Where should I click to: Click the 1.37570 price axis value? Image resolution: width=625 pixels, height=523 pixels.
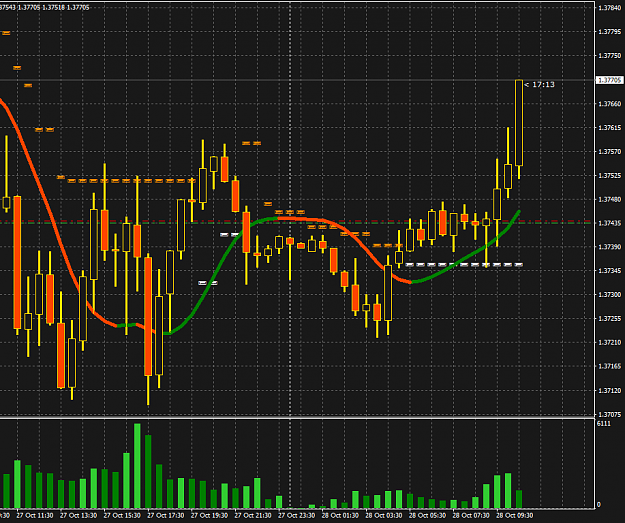pyautogui.click(x=610, y=151)
